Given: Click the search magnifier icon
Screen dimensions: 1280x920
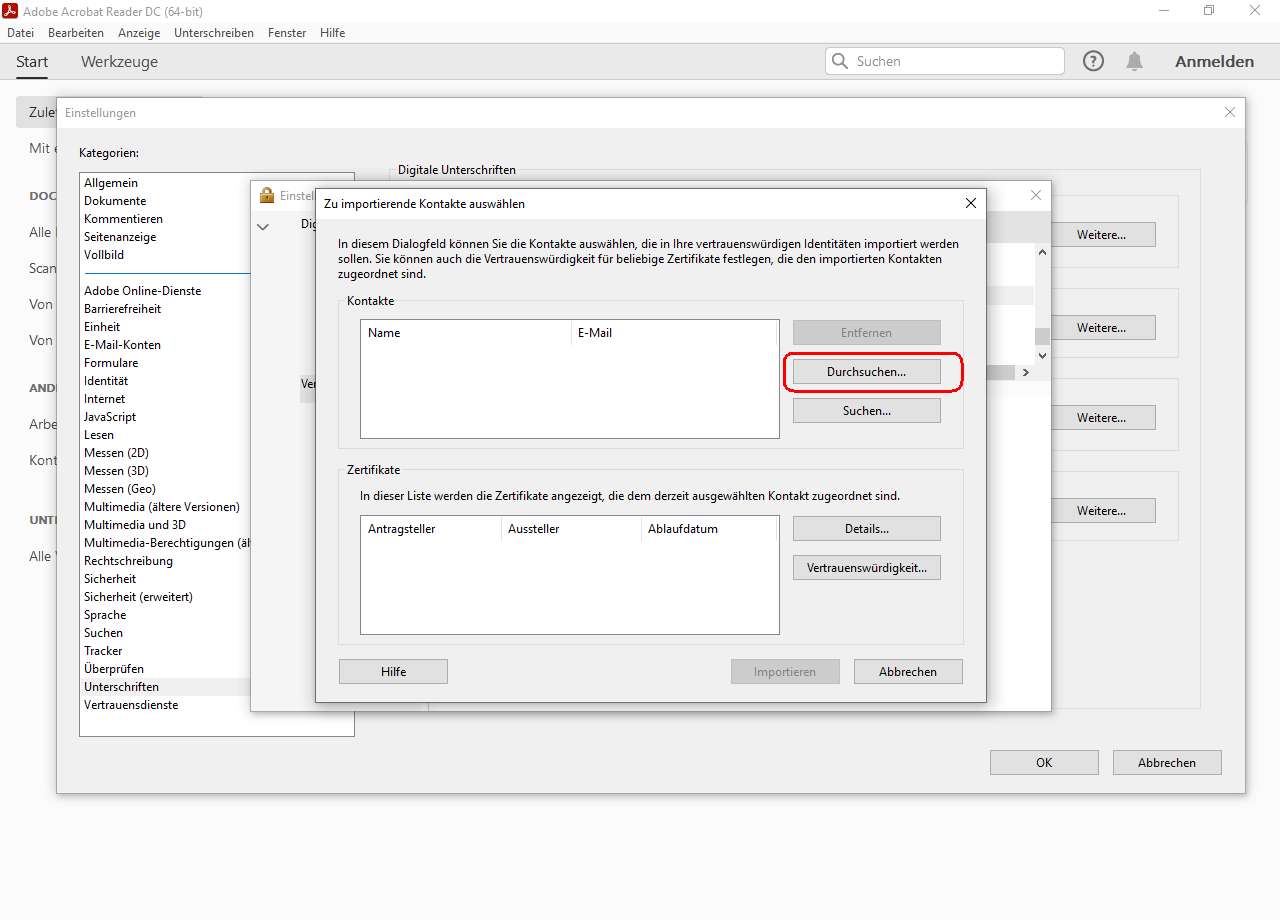Looking at the screenshot, I should pyautogui.click(x=840, y=61).
